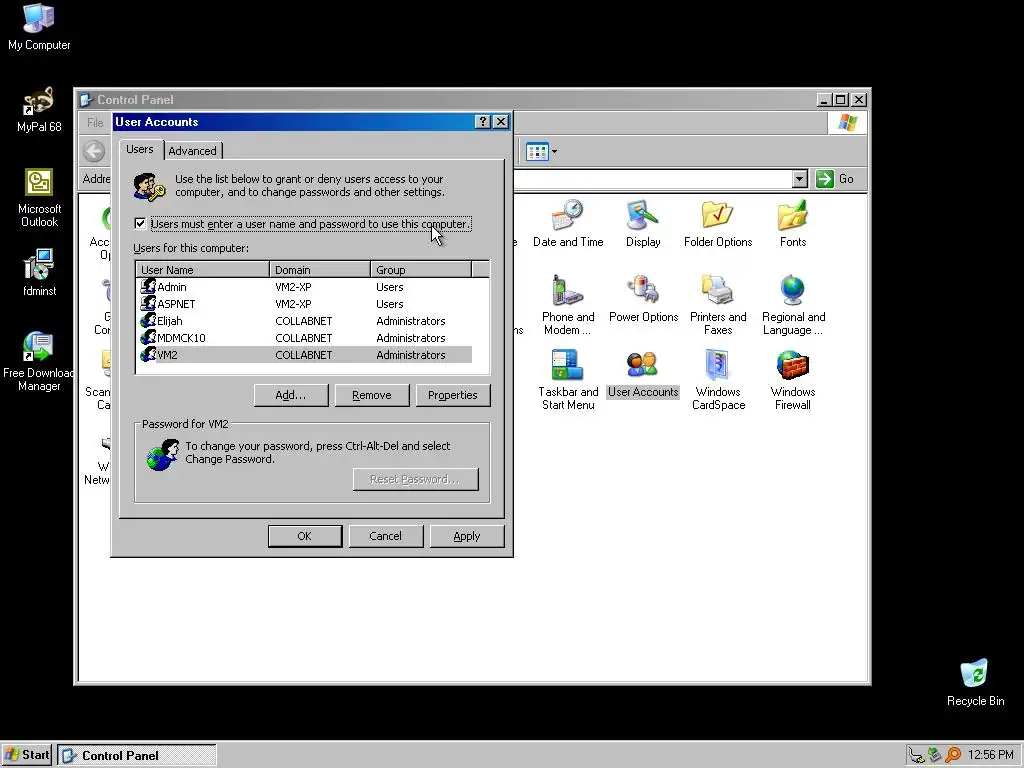Close the User Accounts dialog
Image resolution: width=1024 pixels, height=768 pixels.
500,121
